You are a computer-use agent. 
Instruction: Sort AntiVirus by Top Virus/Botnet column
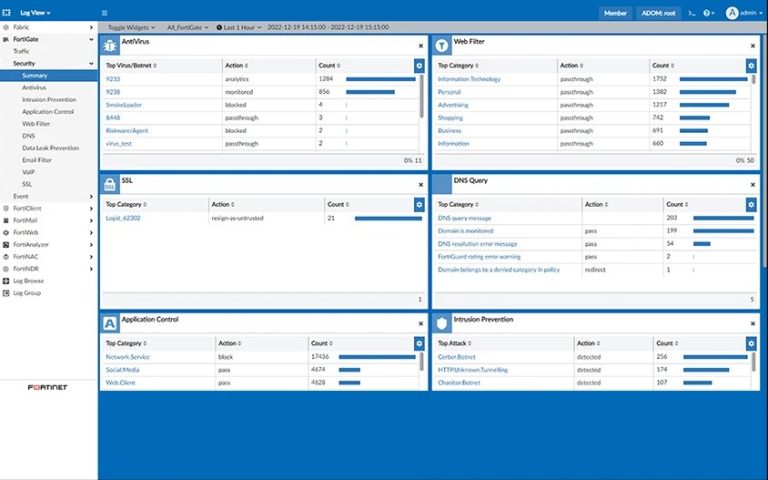(x=131, y=66)
